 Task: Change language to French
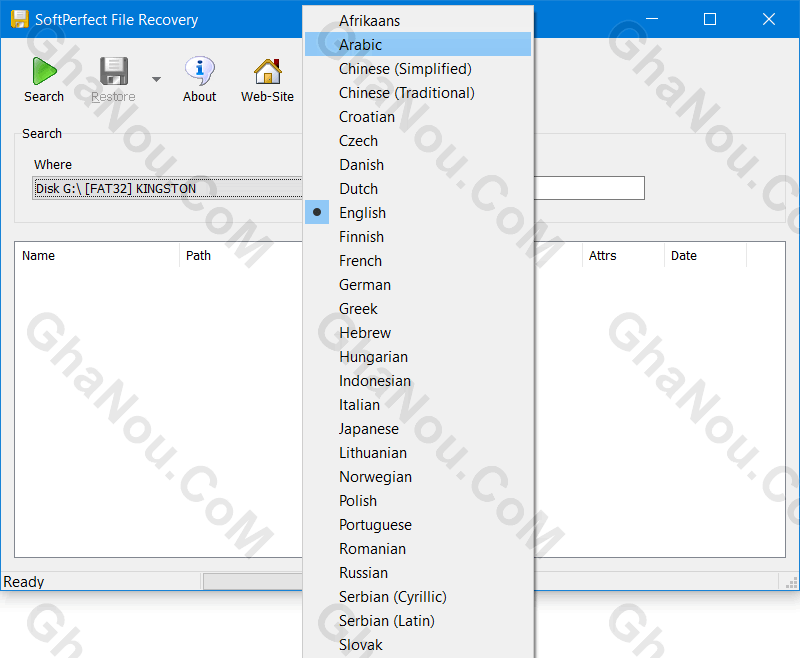pyautogui.click(x=418, y=261)
